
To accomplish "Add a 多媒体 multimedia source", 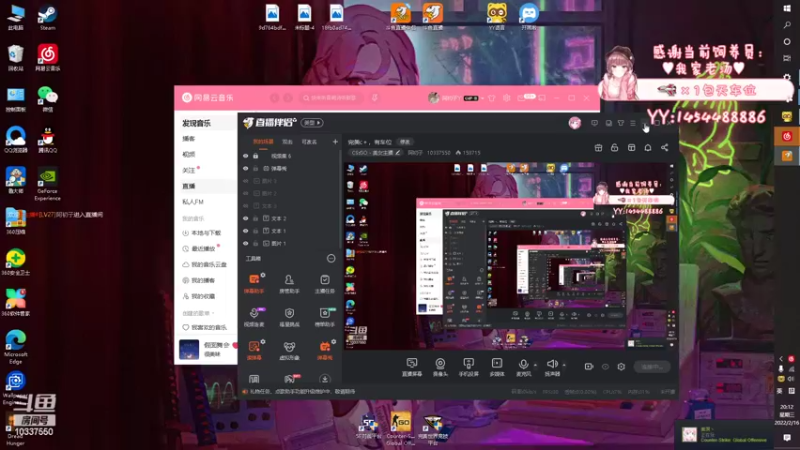I will coord(496,366).
